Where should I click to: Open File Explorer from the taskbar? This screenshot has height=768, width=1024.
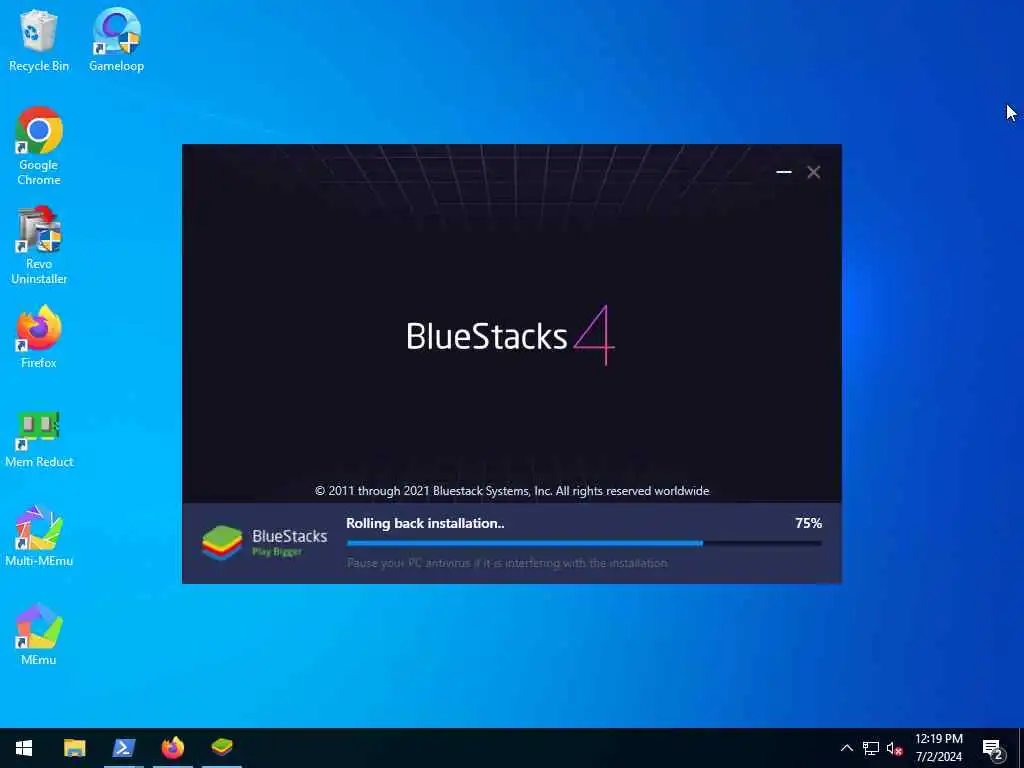pyautogui.click(x=74, y=748)
